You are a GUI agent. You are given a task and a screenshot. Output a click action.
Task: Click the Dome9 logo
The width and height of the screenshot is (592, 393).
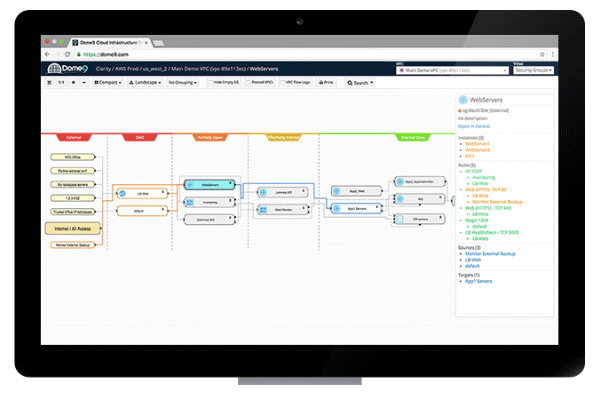tap(68, 68)
